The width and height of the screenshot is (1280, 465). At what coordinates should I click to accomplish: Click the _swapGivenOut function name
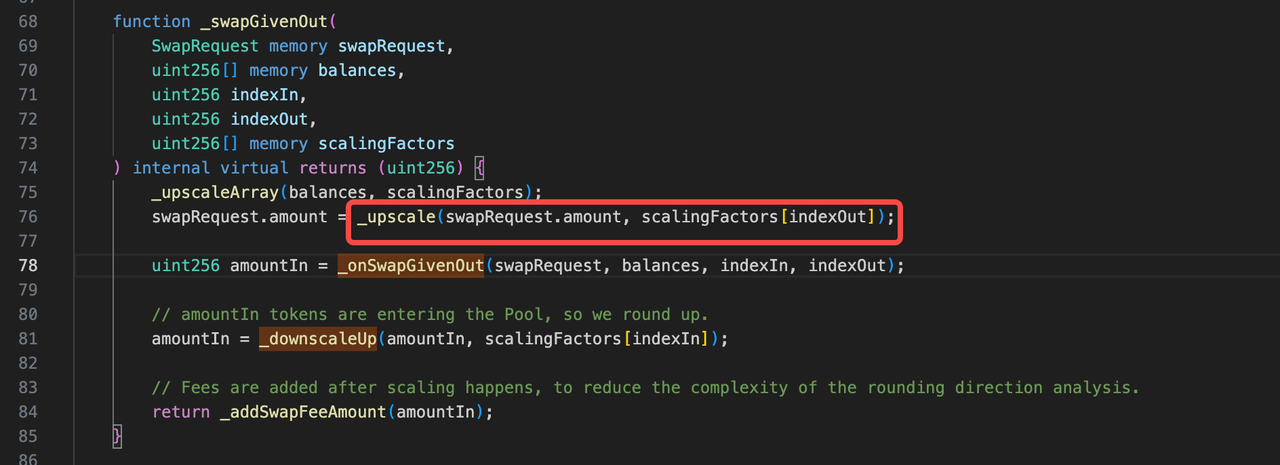[264, 21]
